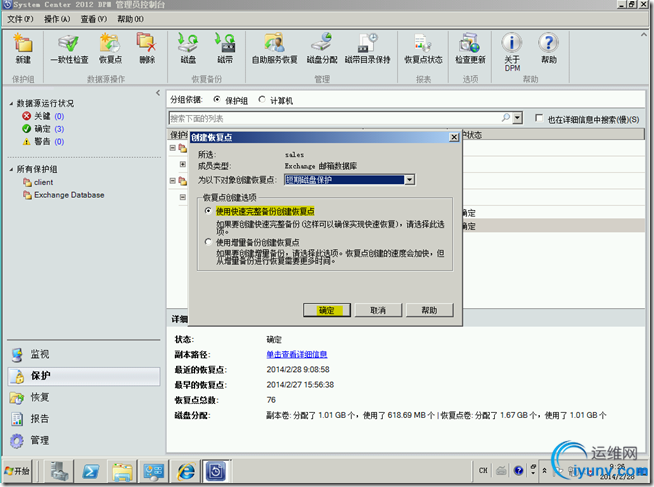This screenshot has height=487, width=654.
Task: Open 自助服务恢复 management icon
Action: tap(274, 49)
